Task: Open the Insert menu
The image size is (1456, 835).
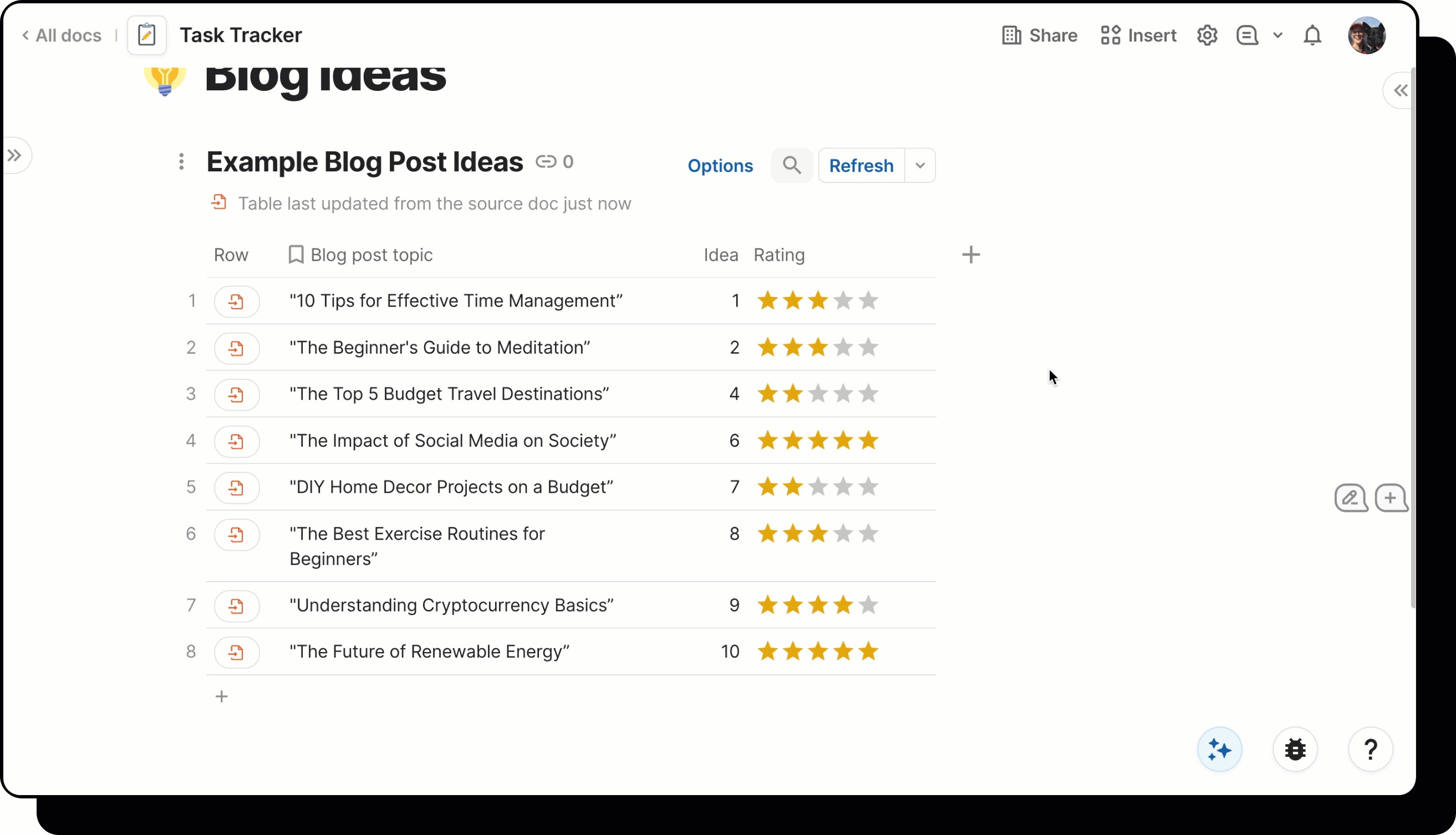Action: coord(1138,35)
